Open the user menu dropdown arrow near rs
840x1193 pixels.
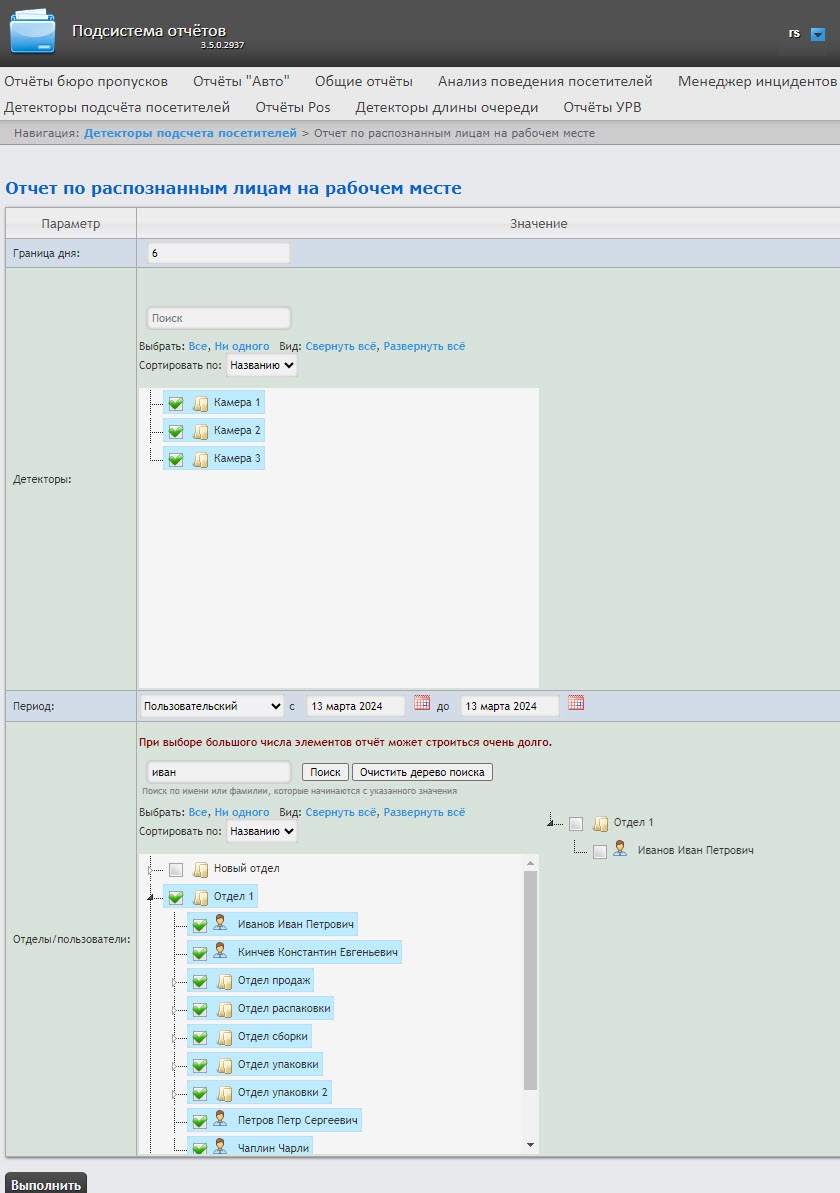pos(817,34)
